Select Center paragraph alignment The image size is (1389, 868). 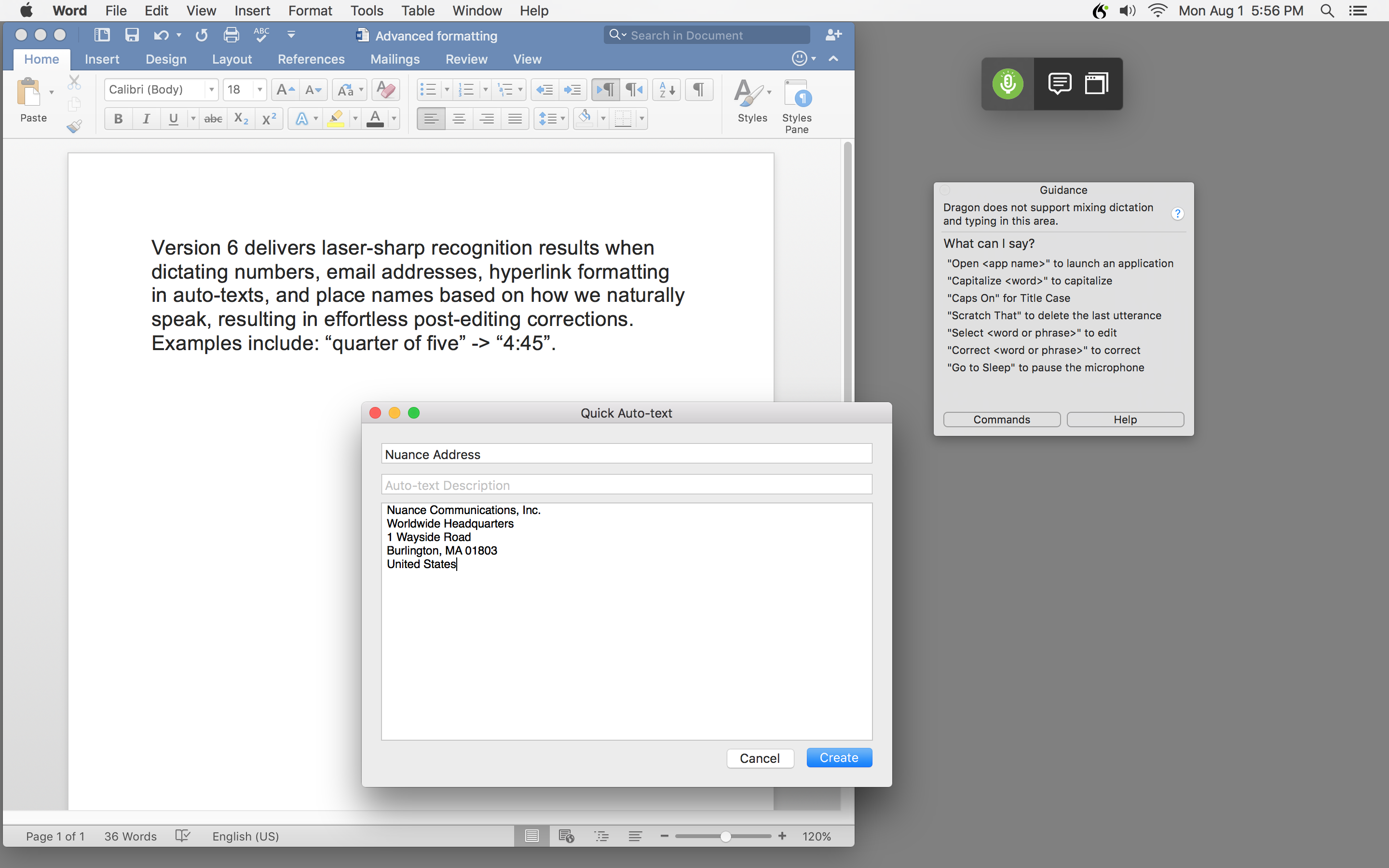coord(459,119)
